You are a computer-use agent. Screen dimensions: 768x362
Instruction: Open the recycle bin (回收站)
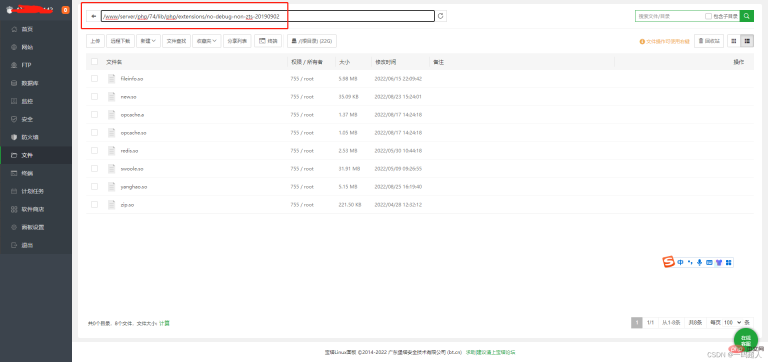[x=709, y=41]
